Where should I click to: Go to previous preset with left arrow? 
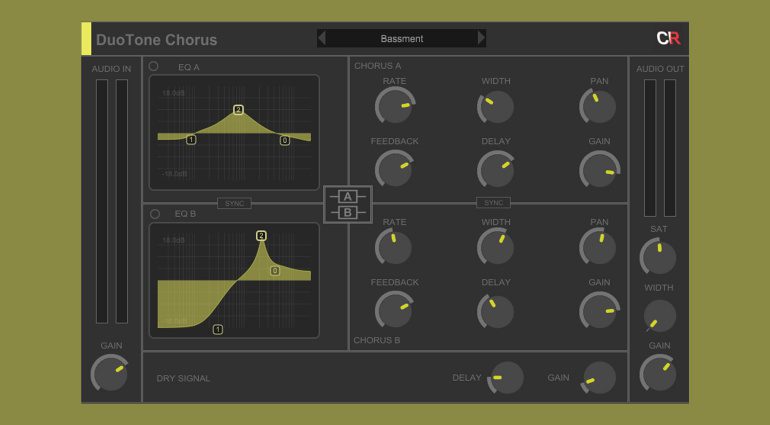[322, 38]
